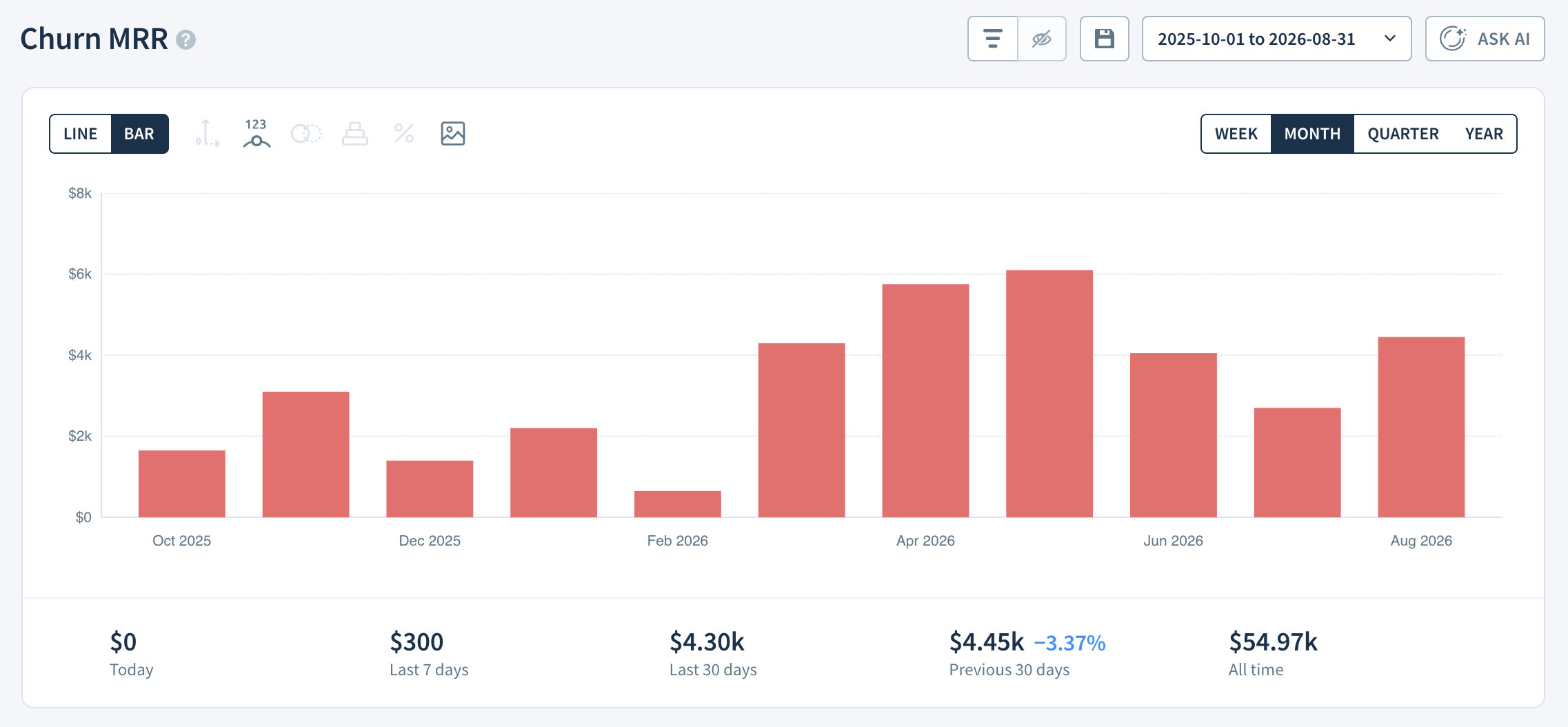Select the YEAR interval
This screenshot has height=727, width=1568.
(x=1484, y=134)
